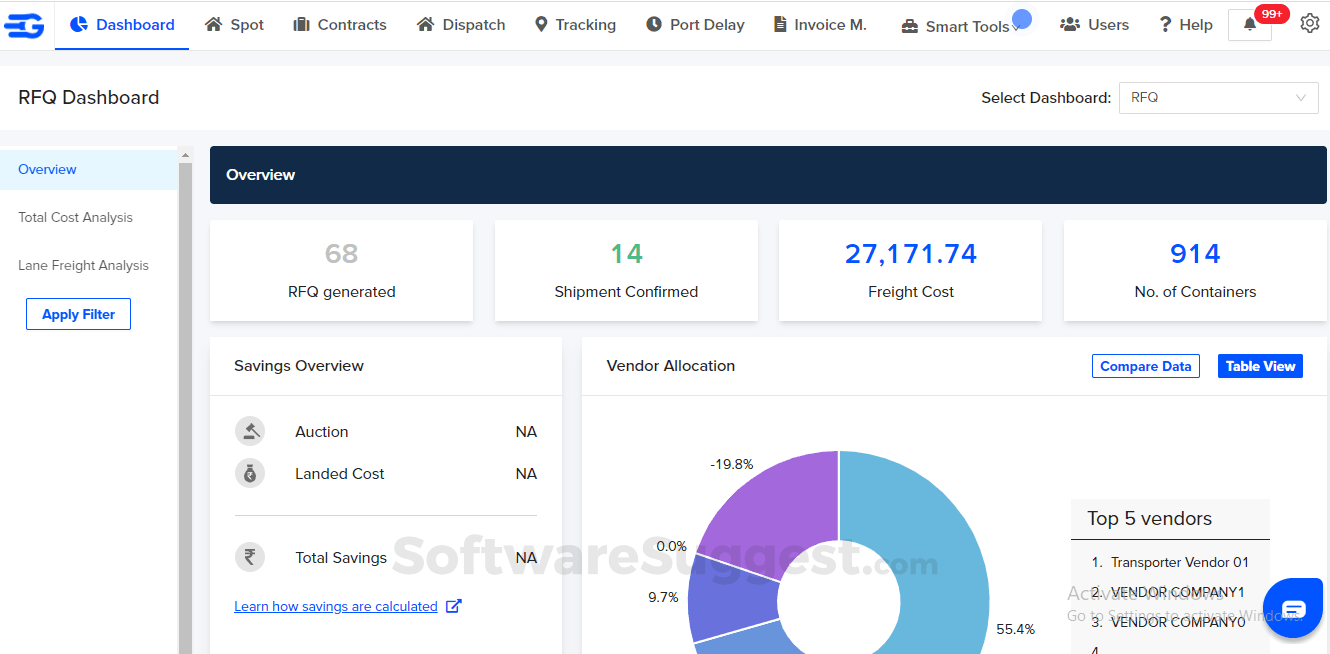1330x654 pixels.
Task: Open the Port Delay clock icon
Action: [655, 23]
